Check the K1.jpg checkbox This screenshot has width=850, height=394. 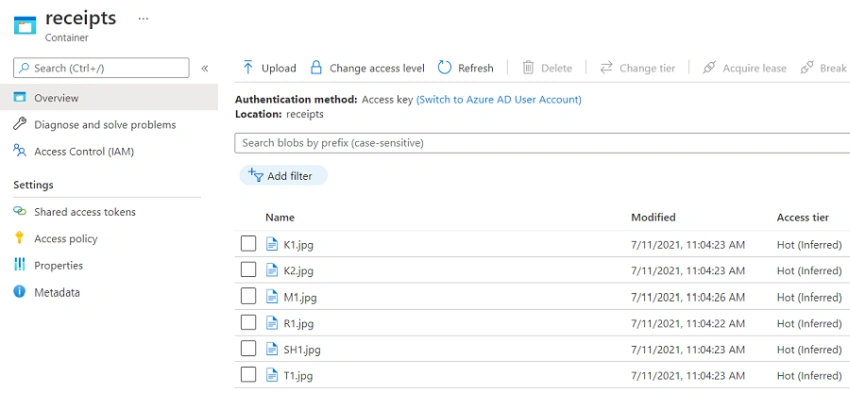coord(248,244)
